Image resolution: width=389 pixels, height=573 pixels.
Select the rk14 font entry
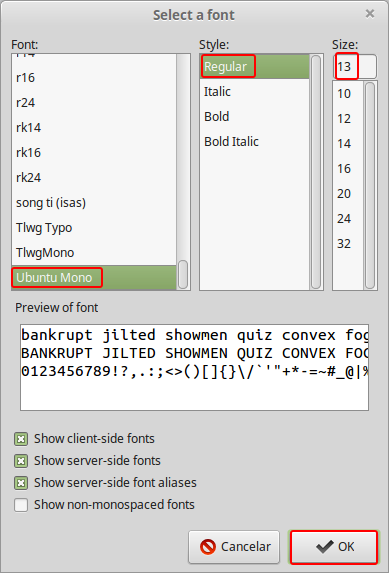[94, 128]
